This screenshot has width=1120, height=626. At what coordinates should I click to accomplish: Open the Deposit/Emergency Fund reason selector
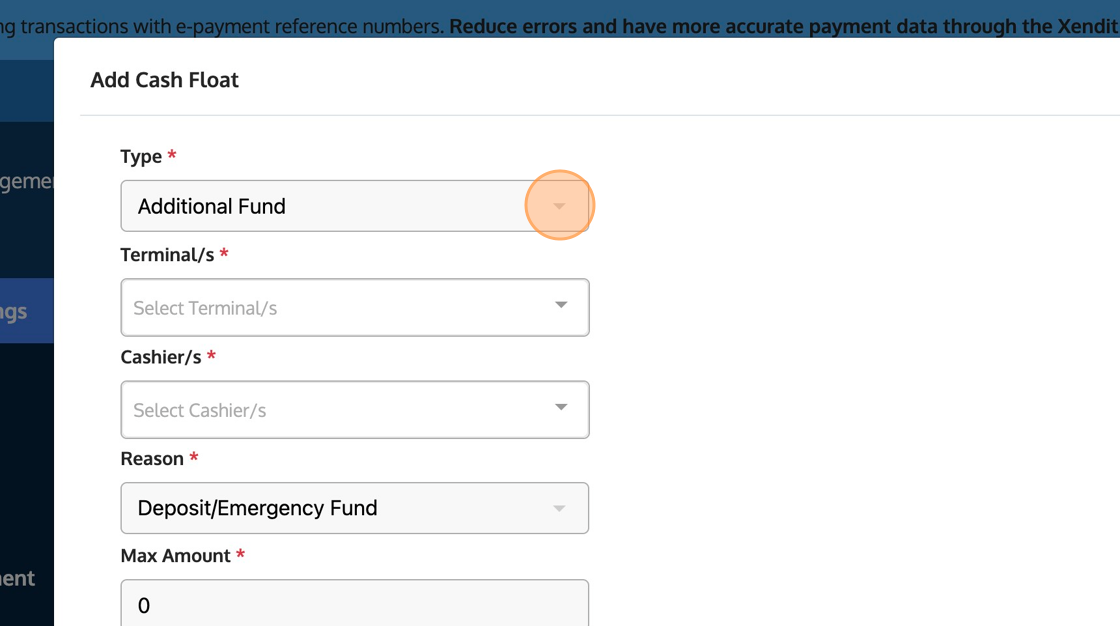(x=330, y=508)
